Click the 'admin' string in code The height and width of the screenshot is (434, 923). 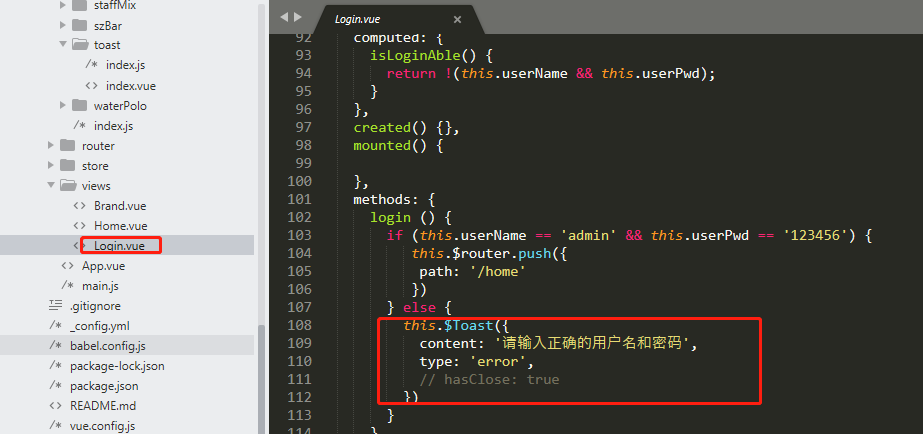(x=589, y=235)
